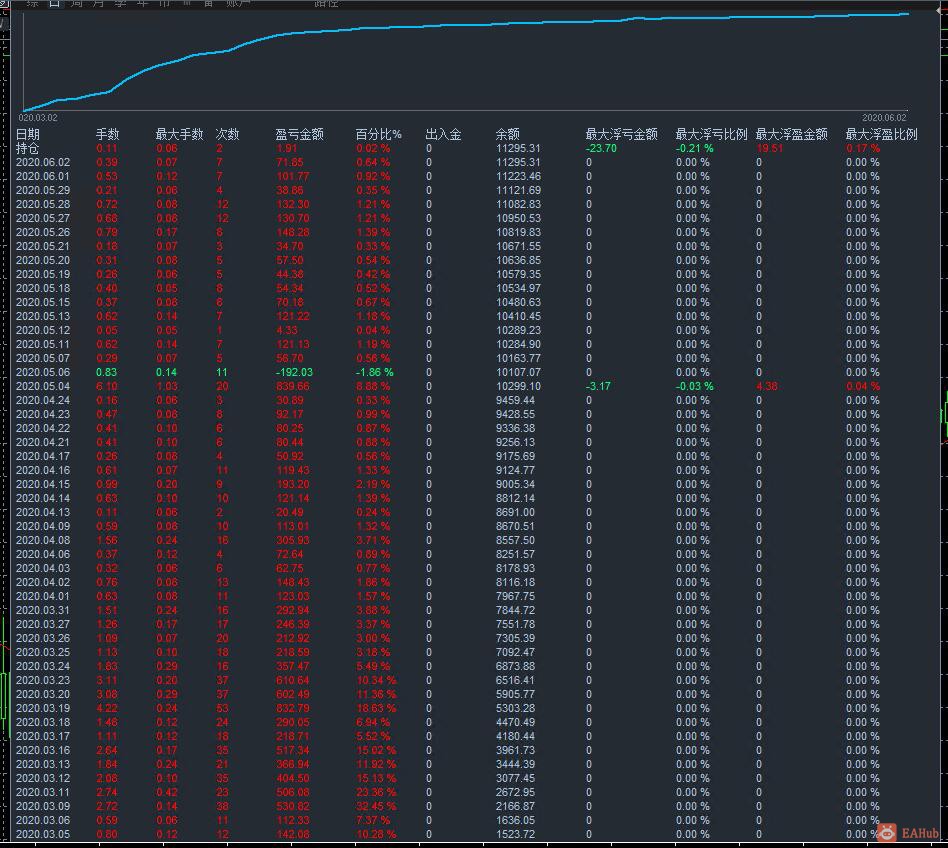Image resolution: width=948 pixels, height=848 pixels.
Task: Select the 2020.05.06 loss row date
Action: pyautogui.click(x=43, y=372)
